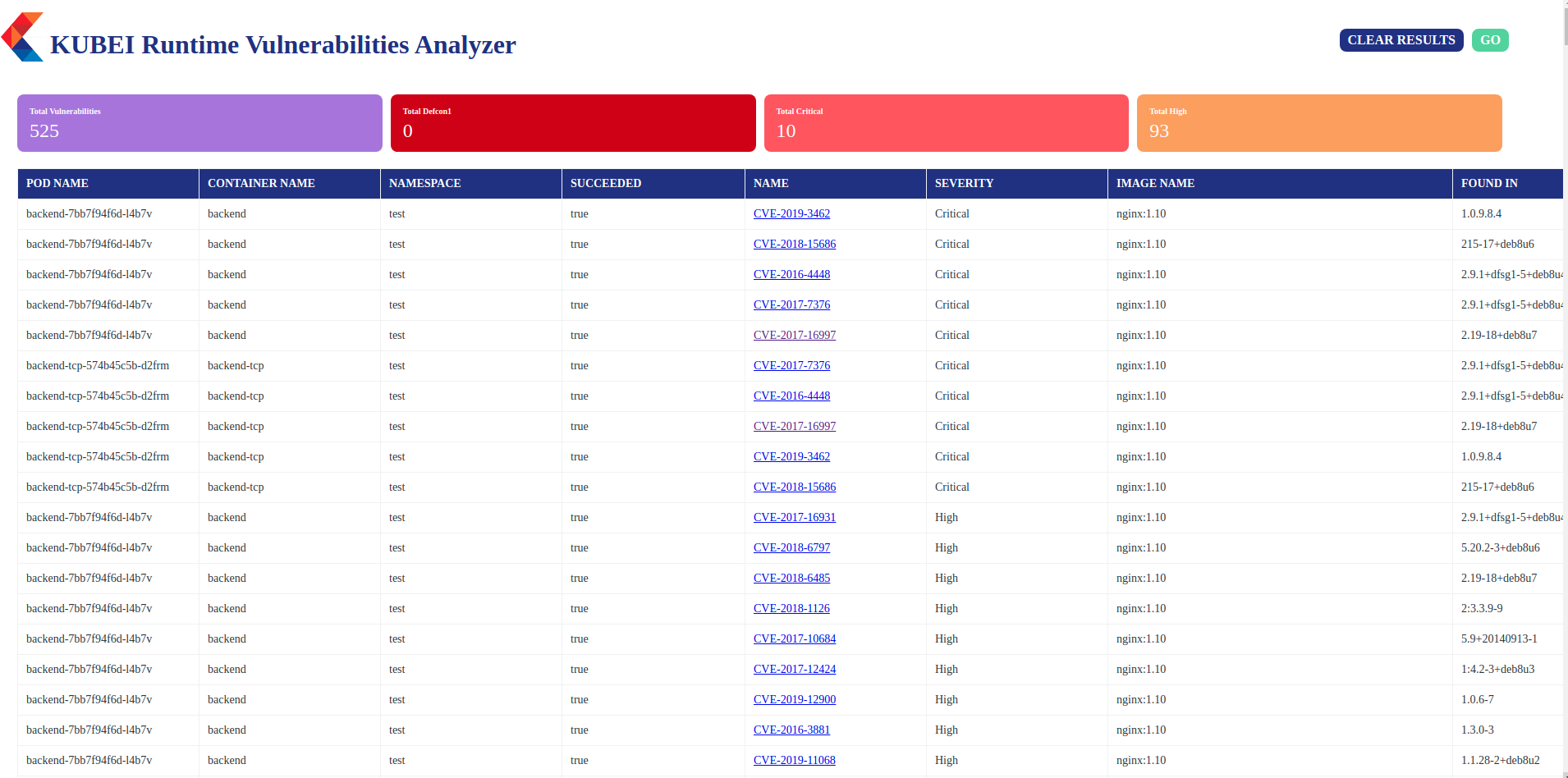Open the CVE-2018-6797 link
Screen dimensions: 1568x778
(x=791, y=547)
